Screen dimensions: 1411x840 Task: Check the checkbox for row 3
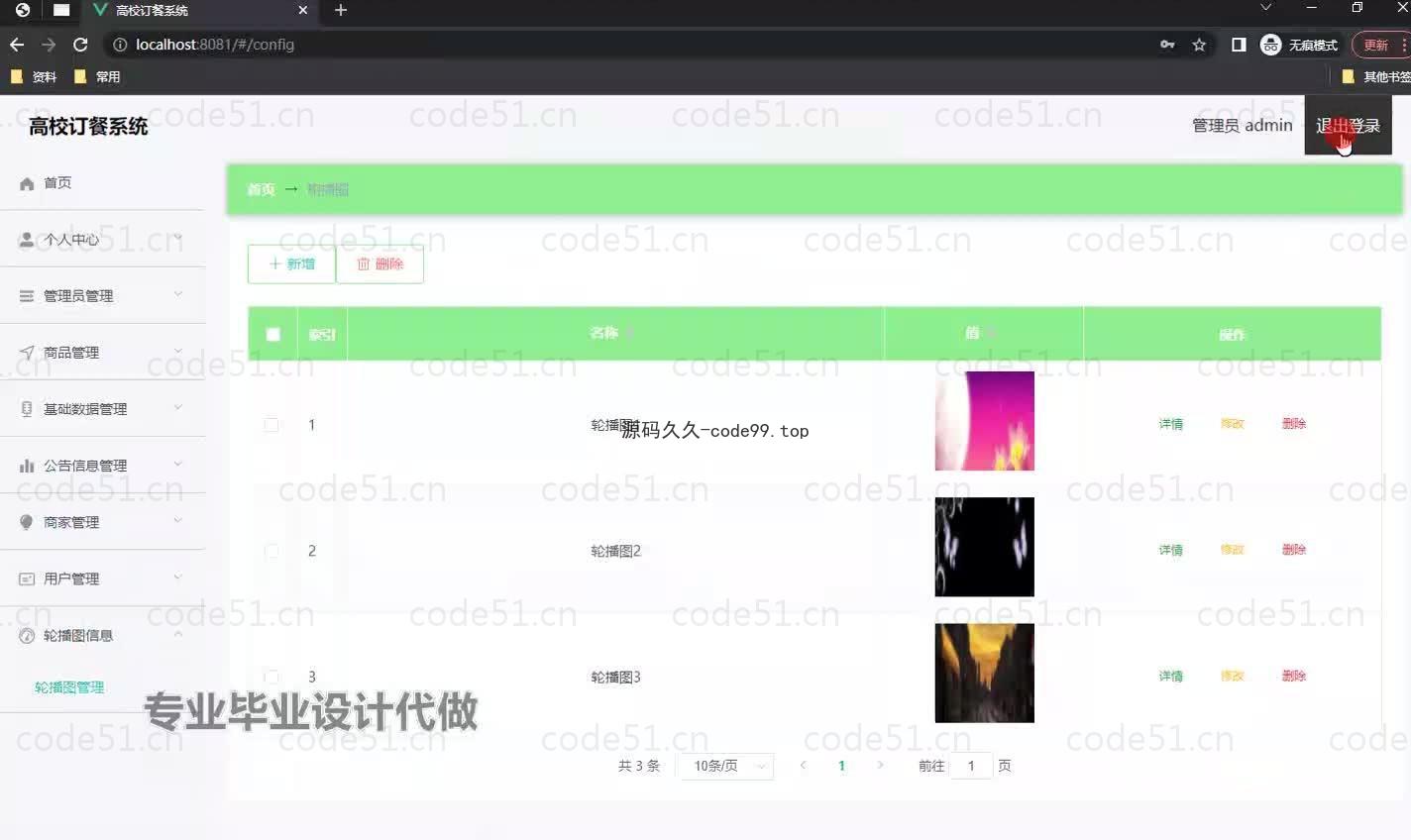(271, 677)
